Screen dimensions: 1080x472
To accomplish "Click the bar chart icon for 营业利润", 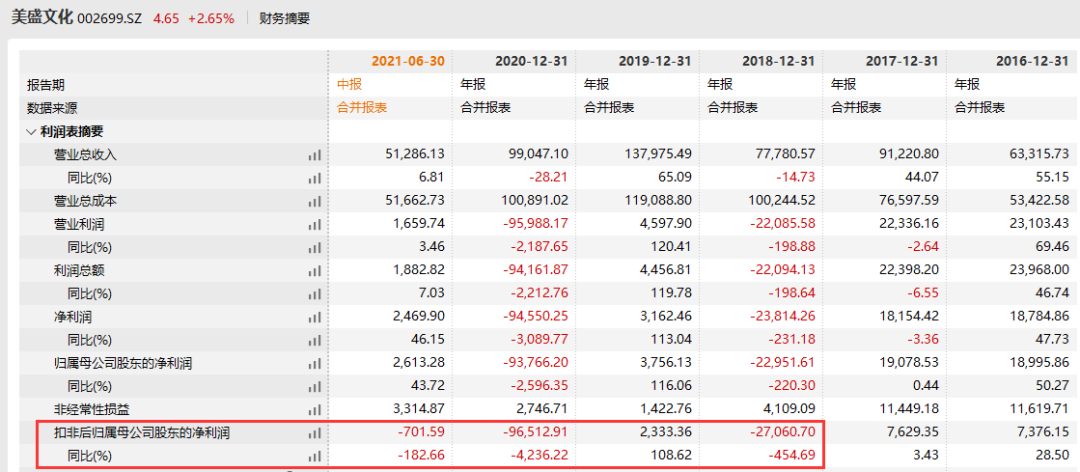I will pos(315,223).
